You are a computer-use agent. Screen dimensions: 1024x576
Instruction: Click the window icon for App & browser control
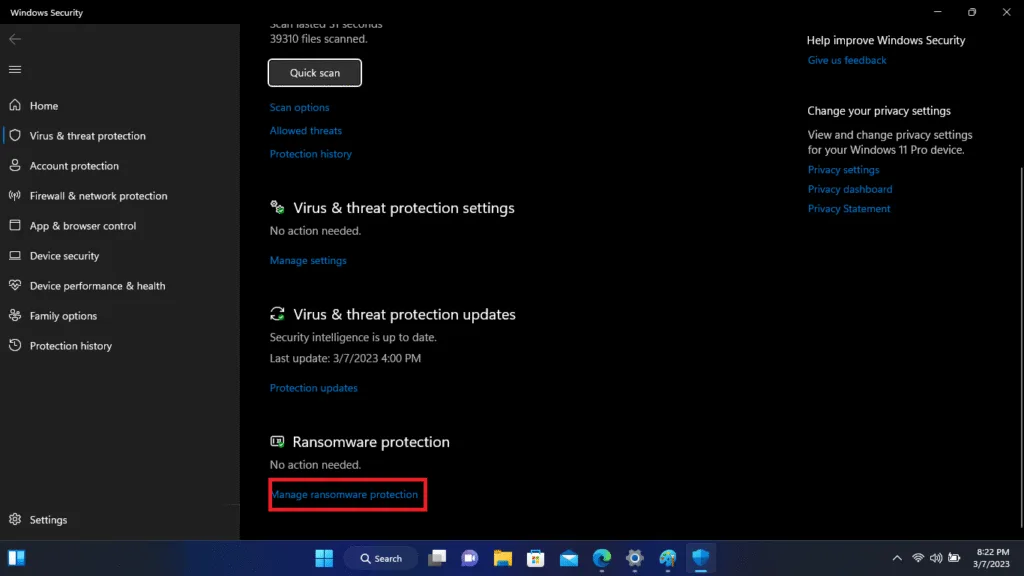click(x=15, y=225)
